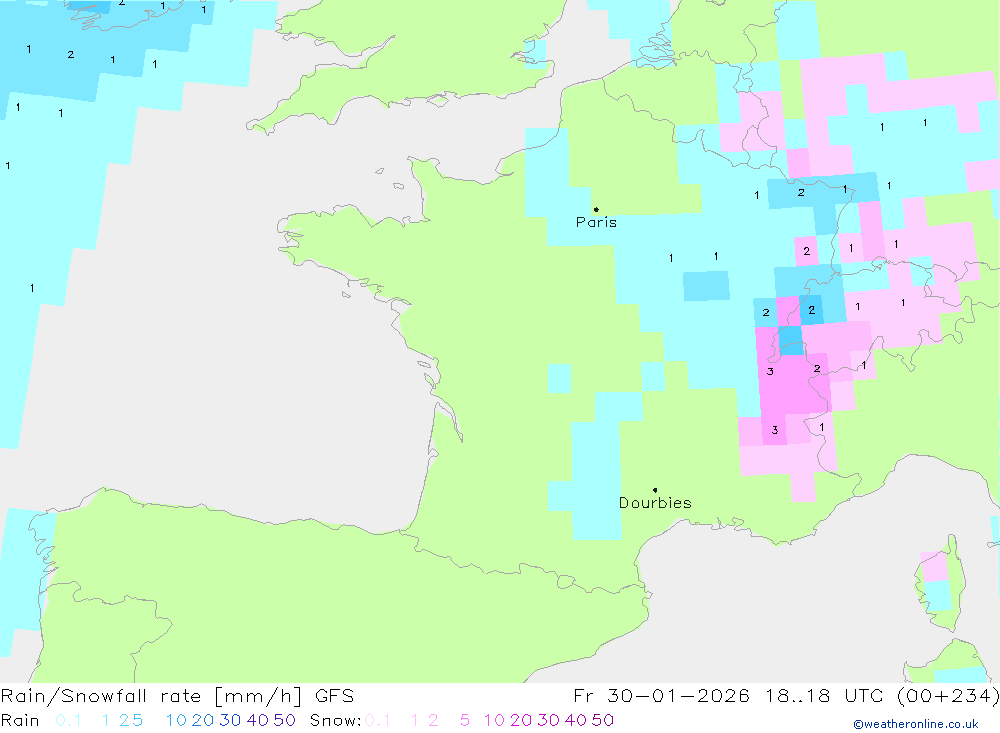Screen dimensions: 1000x733
Task: Pick the Snow legend 10 color value
Action: tap(494, 720)
